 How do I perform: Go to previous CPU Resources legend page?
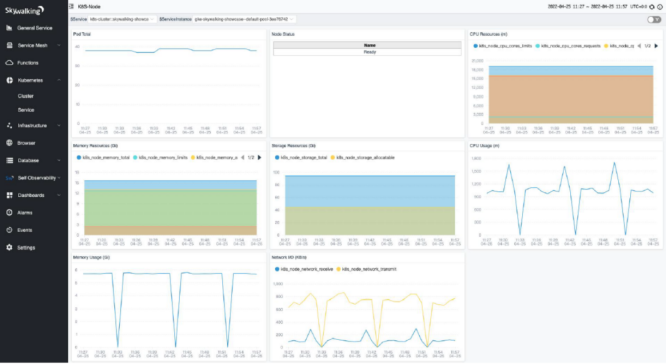639,46
